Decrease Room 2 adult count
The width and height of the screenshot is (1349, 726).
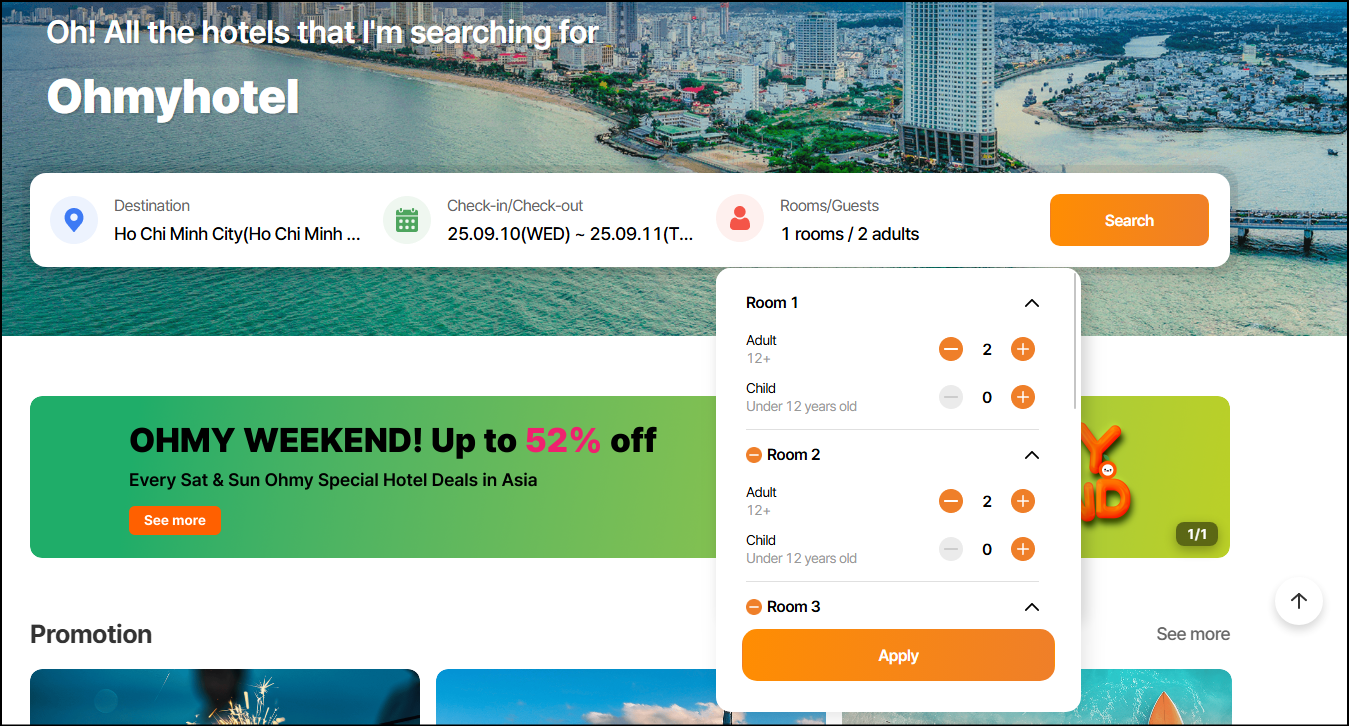click(x=951, y=501)
